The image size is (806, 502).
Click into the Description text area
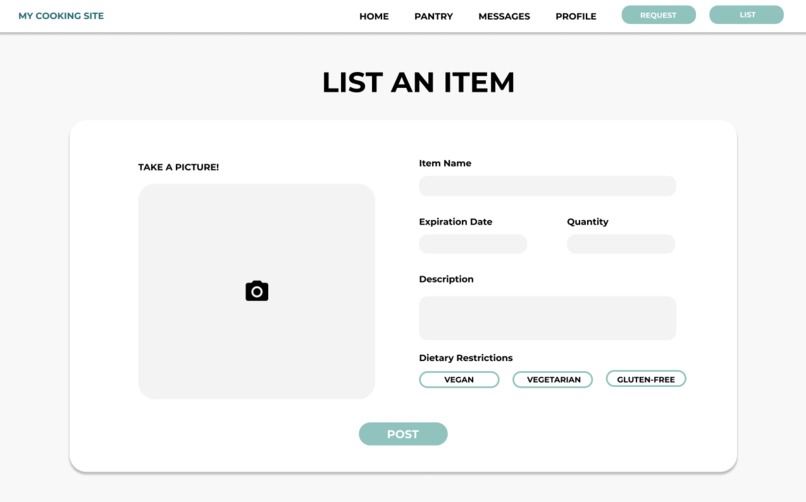coord(547,318)
